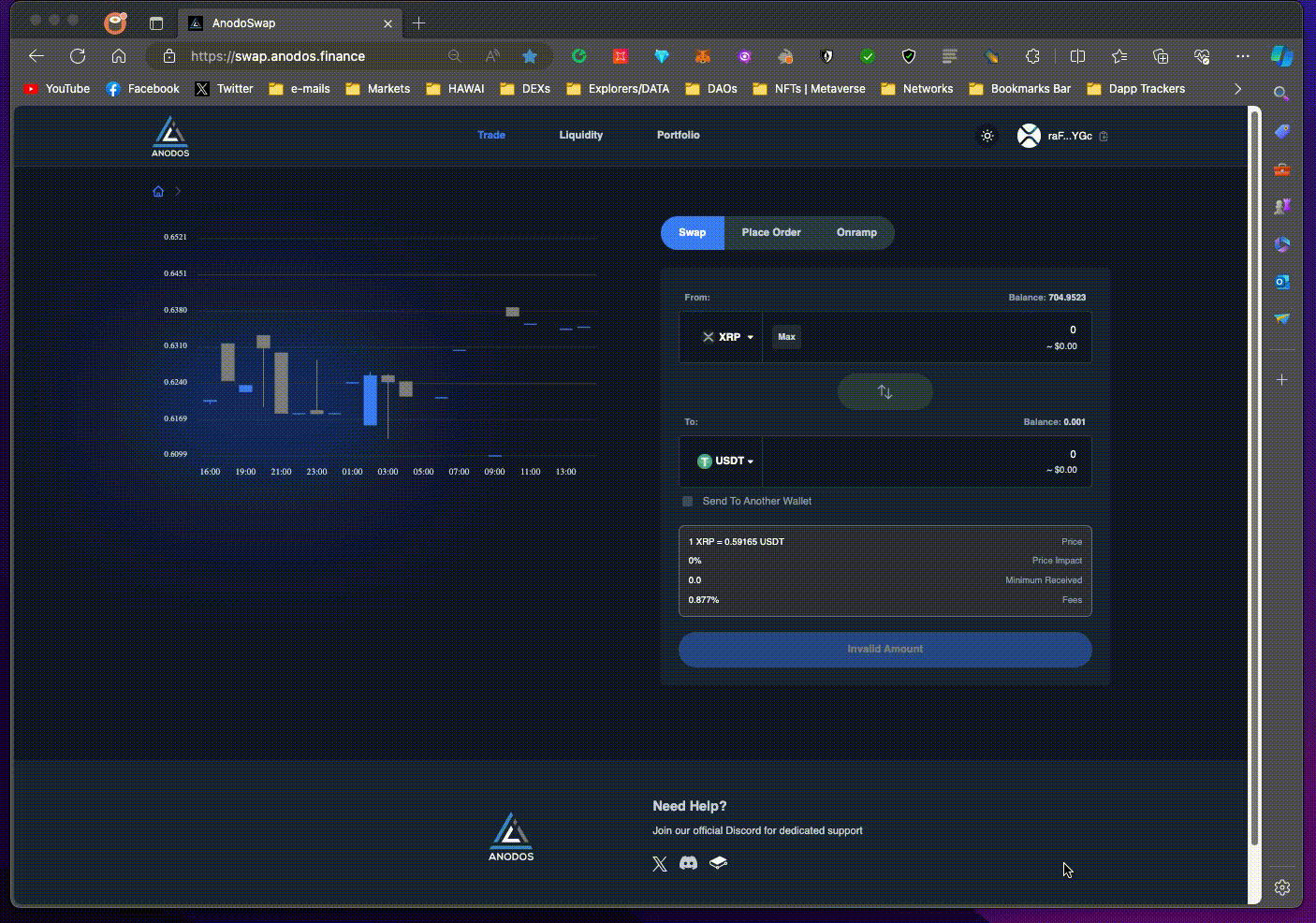This screenshot has width=1316, height=923.
Task: Enable Send To Another Wallet checkbox
Action: 688,502
